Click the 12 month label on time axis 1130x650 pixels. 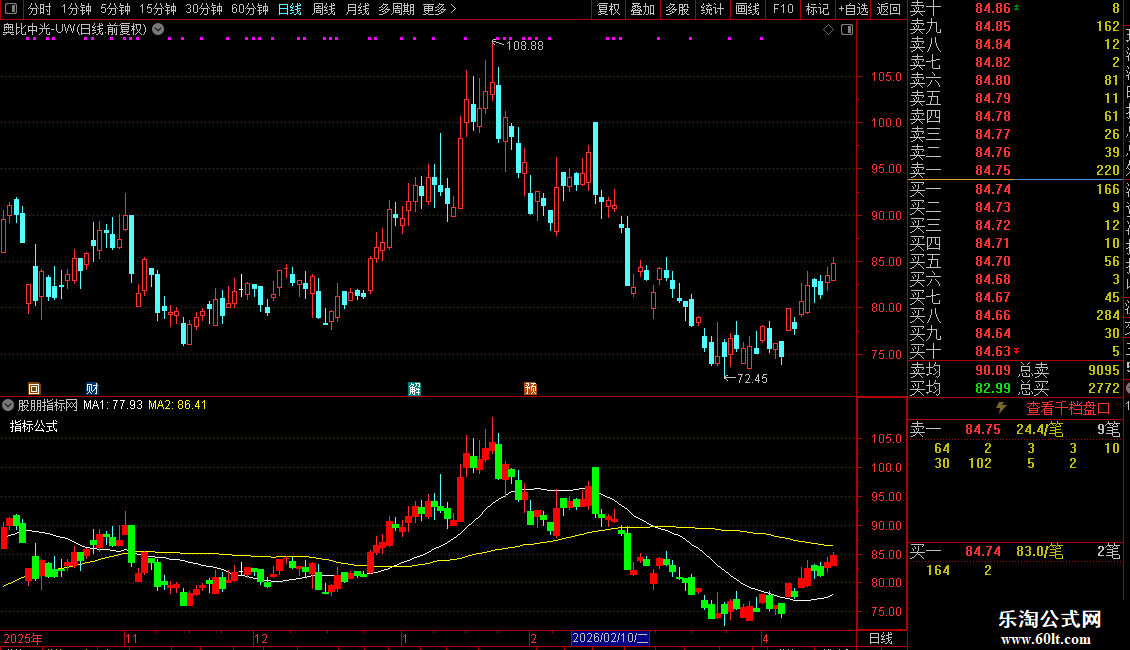click(261, 638)
